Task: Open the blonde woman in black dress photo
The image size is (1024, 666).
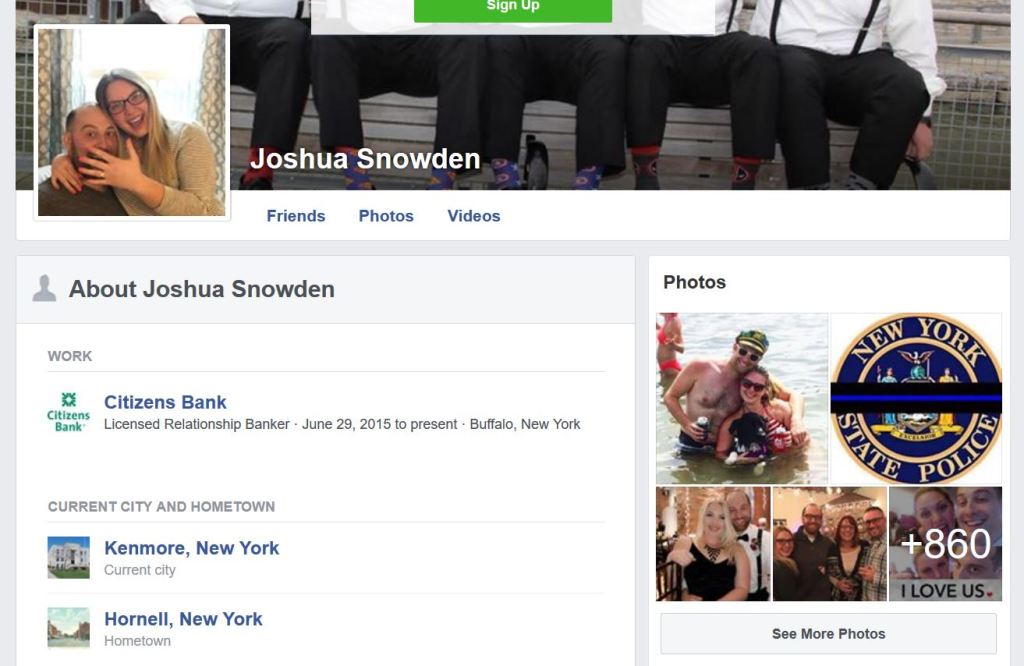Action: tap(713, 543)
